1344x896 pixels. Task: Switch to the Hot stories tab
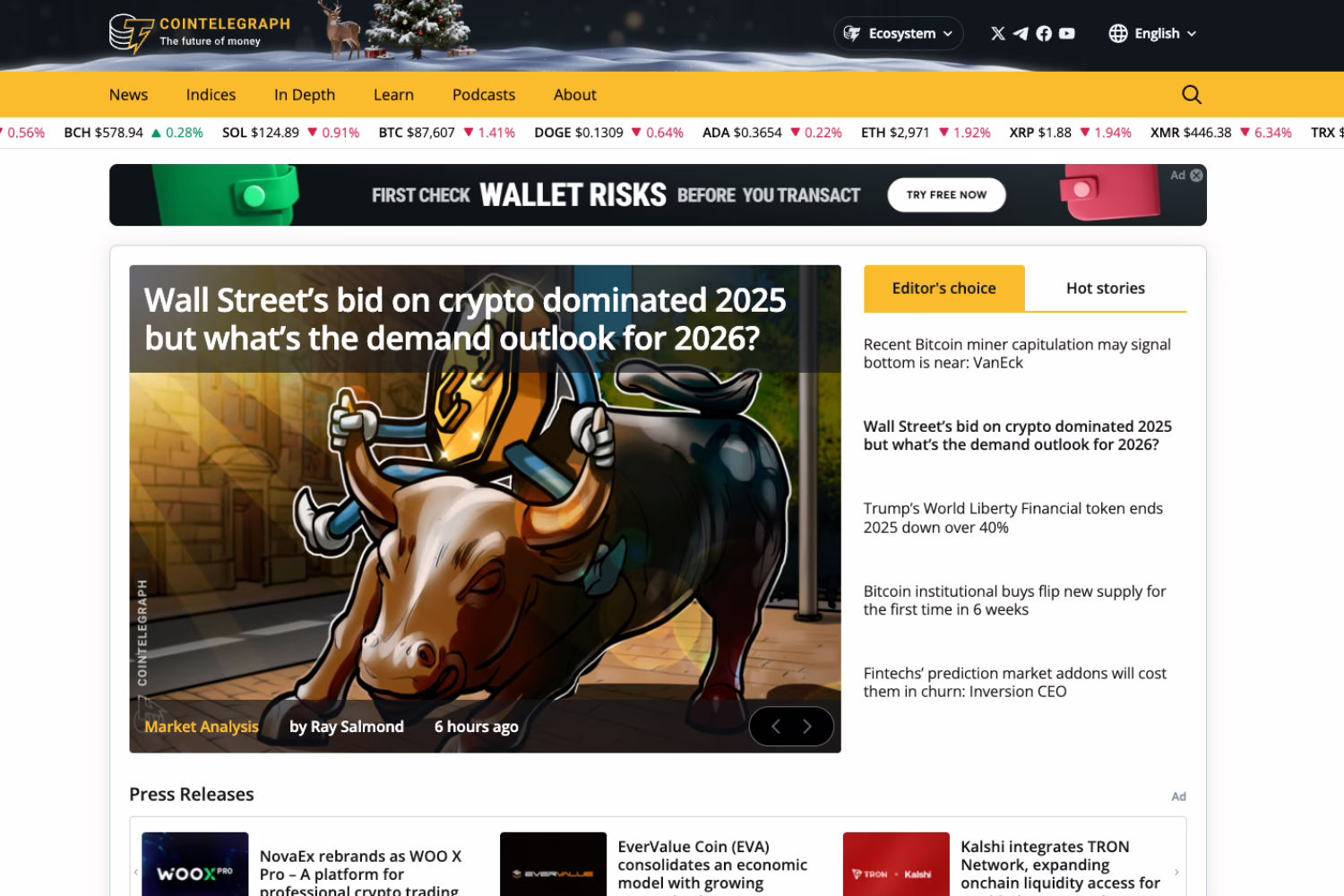pos(1105,289)
